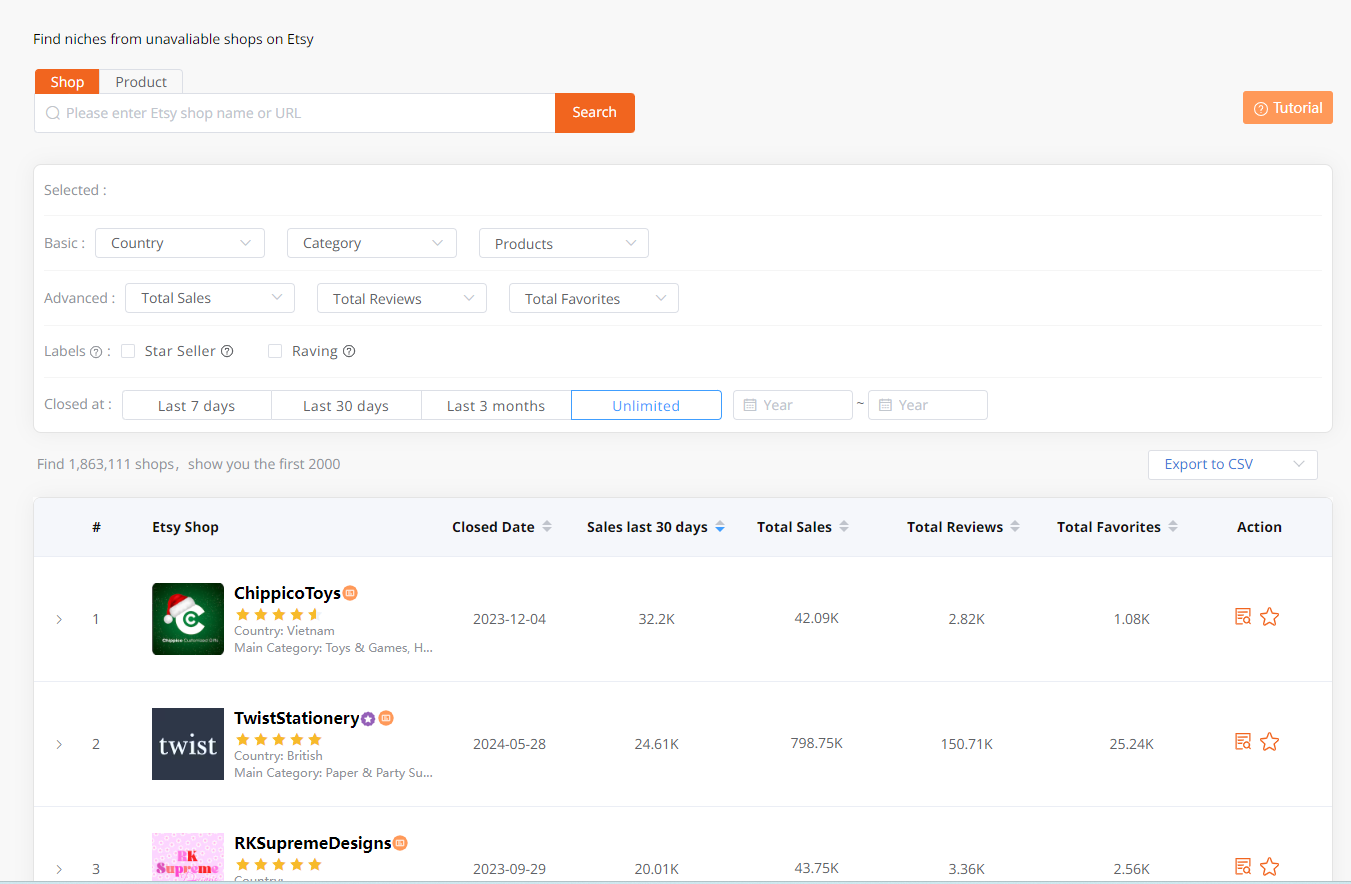Open shop details icon for ChippicoToys
The image size is (1351, 884).
(1243, 617)
